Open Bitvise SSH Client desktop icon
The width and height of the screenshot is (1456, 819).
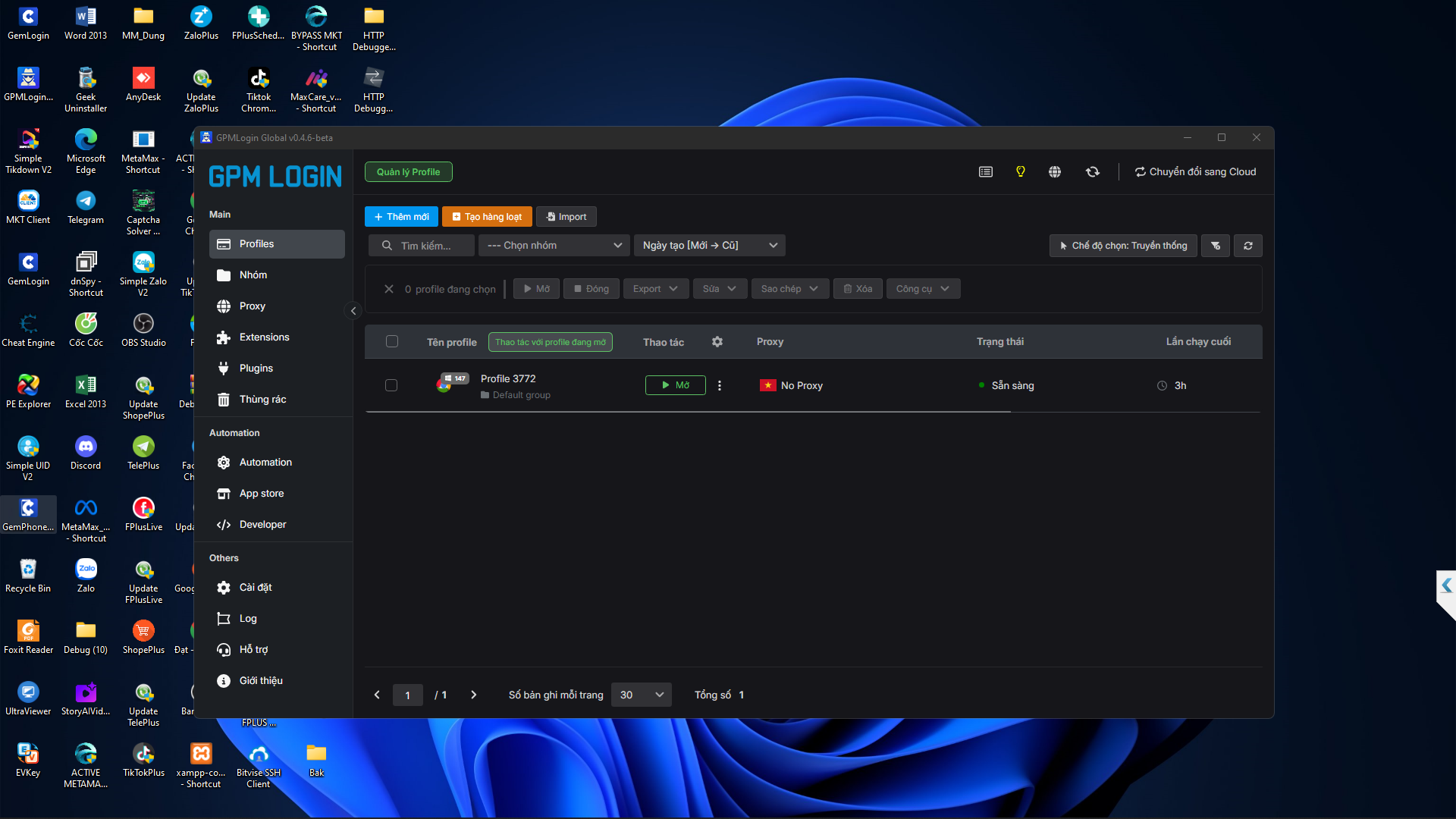pyautogui.click(x=259, y=765)
